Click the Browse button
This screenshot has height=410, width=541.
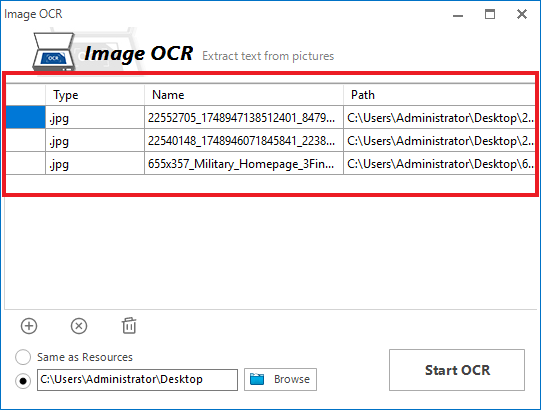(280, 379)
